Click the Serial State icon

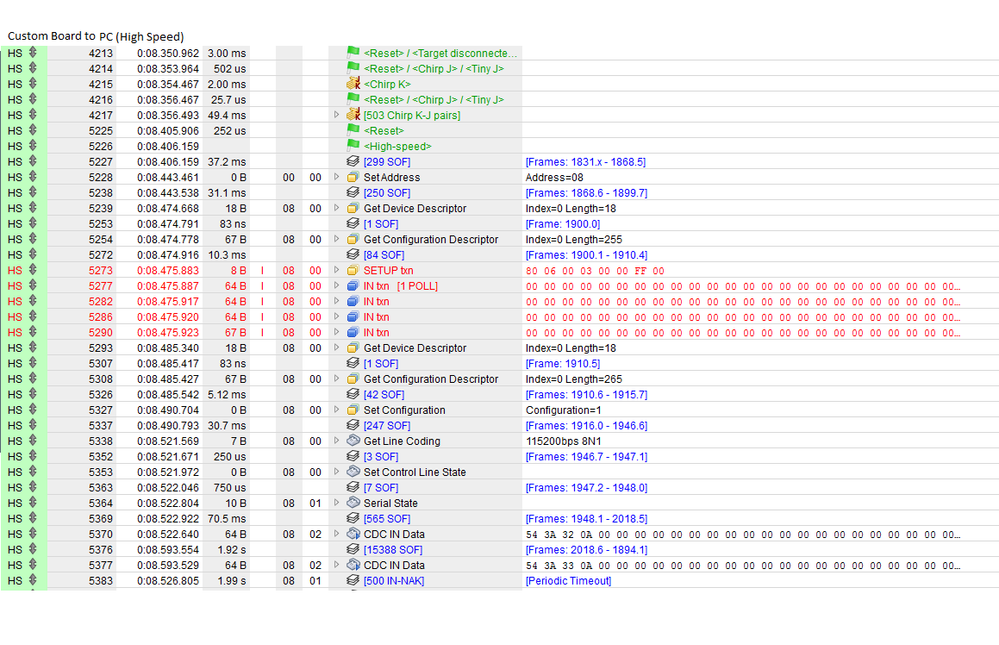click(x=353, y=502)
